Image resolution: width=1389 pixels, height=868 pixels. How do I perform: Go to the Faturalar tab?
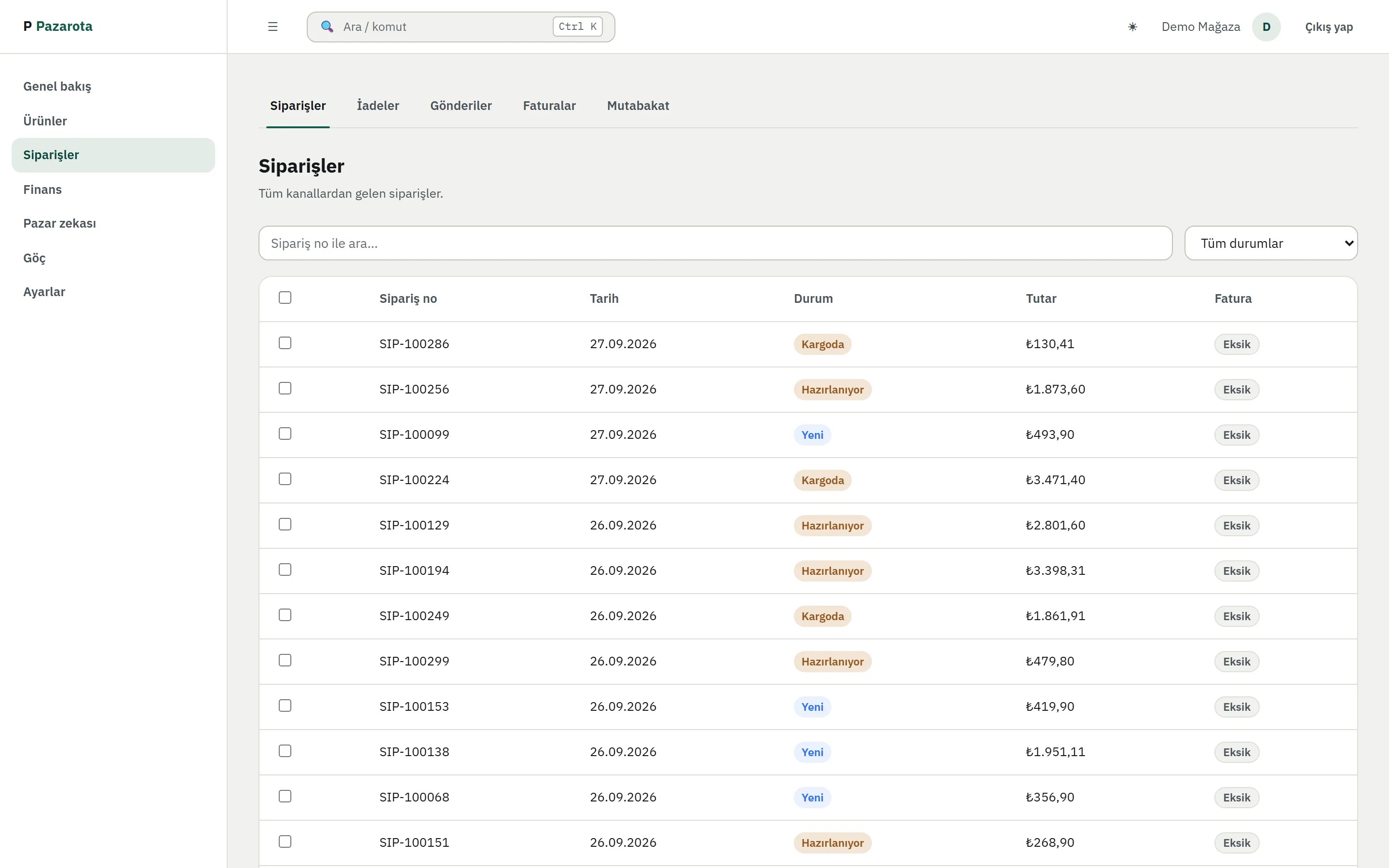pos(549,106)
